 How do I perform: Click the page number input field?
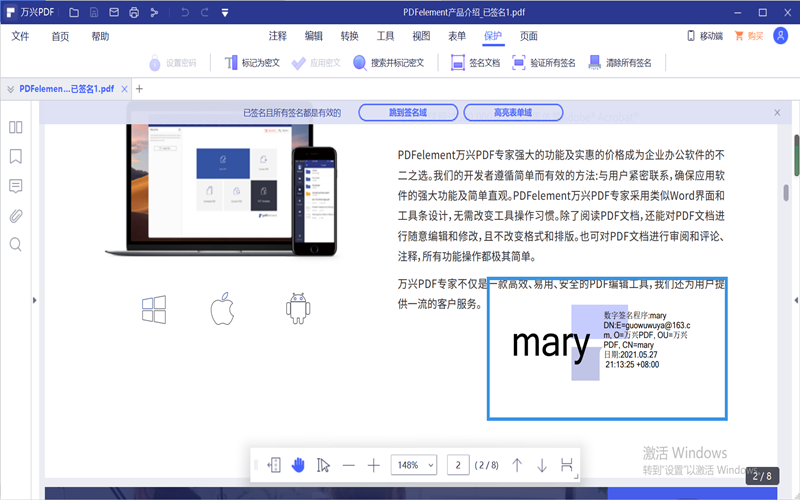[458, 465]
